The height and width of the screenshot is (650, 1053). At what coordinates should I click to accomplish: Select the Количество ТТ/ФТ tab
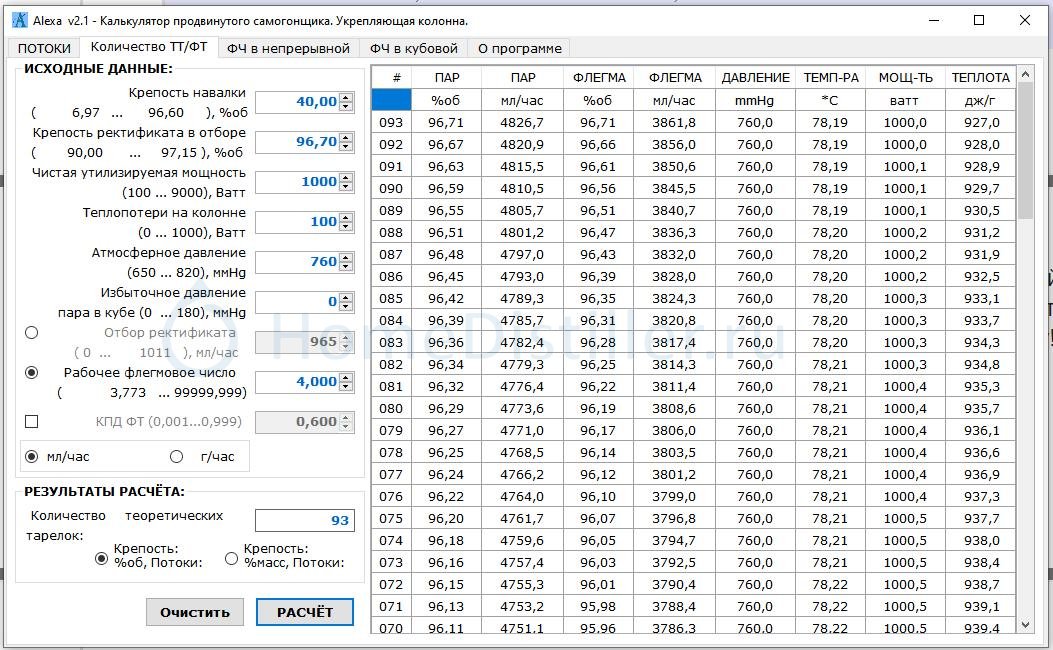[x=149, y=47]
